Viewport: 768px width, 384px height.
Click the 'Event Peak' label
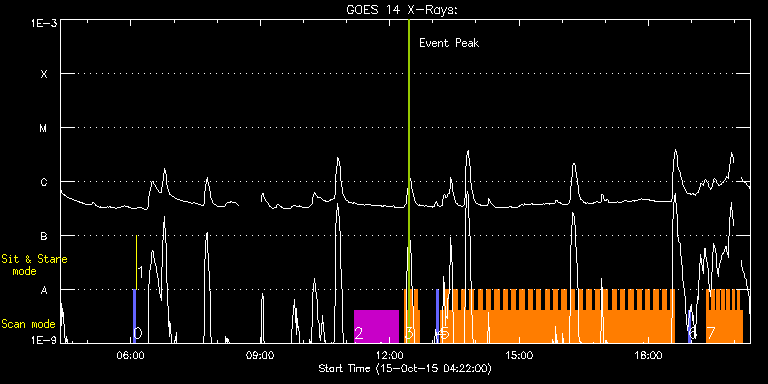449,43
